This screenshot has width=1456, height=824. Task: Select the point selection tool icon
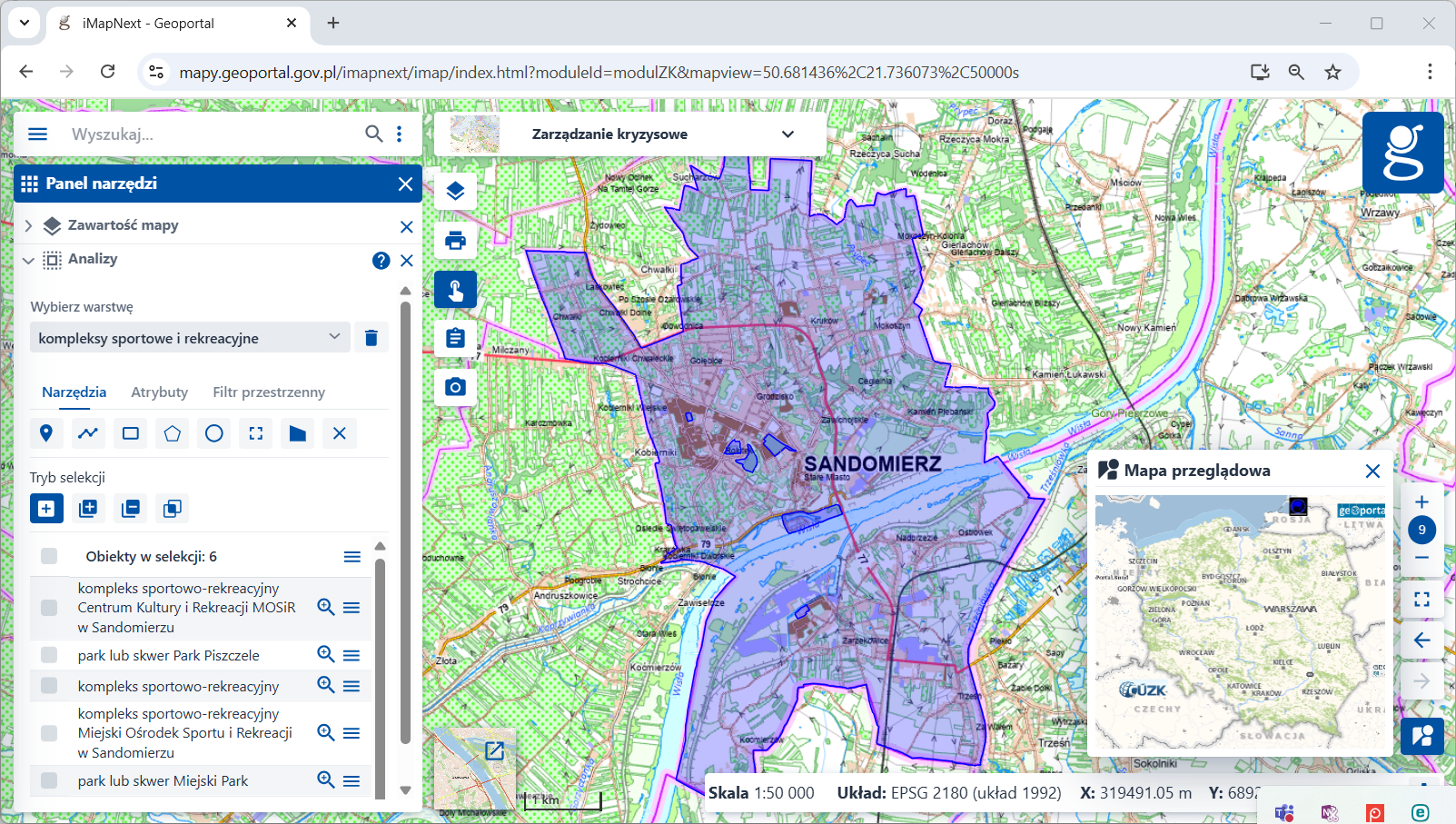(46, 433)
